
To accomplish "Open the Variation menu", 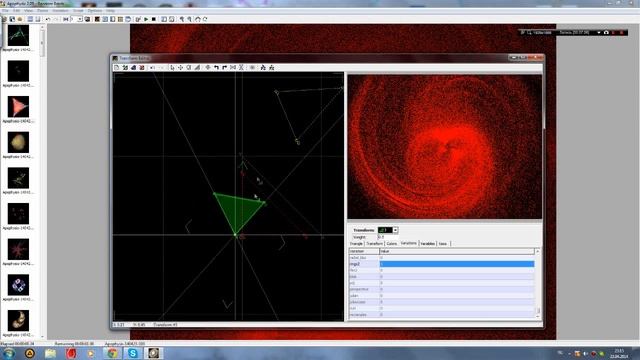I will (x=60, y=11).
